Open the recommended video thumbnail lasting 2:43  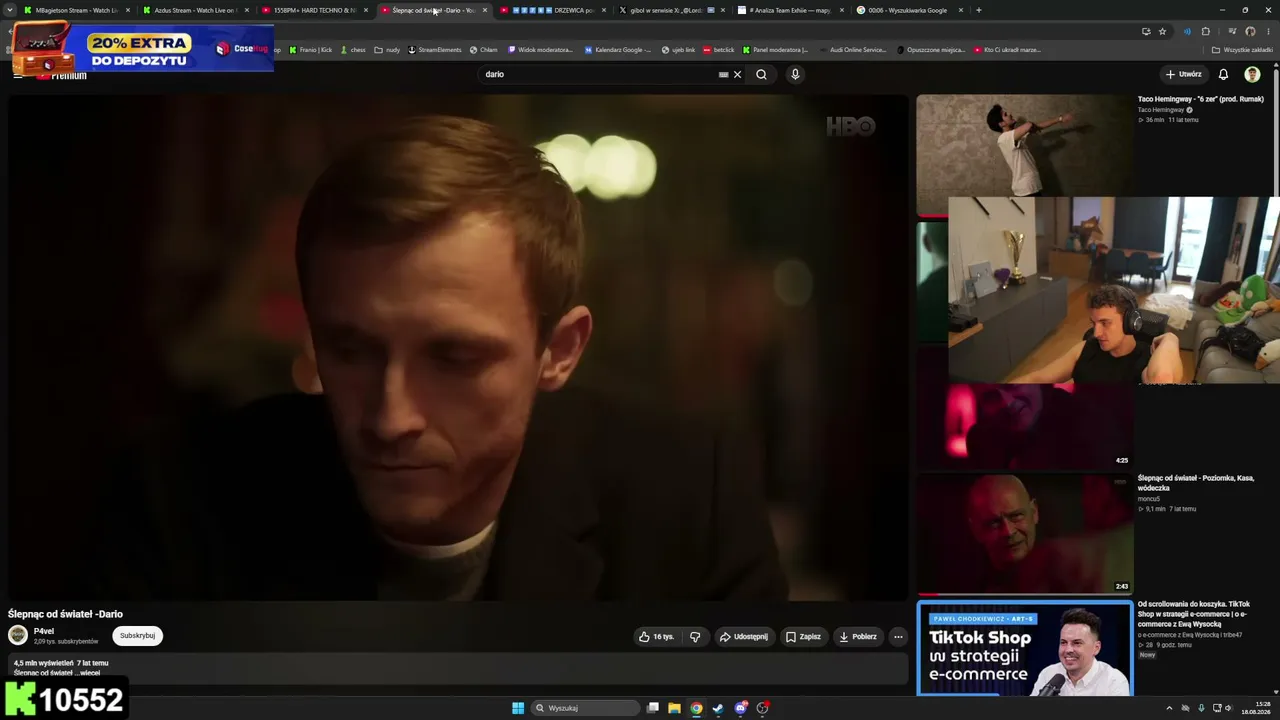pyautogui.click(x=1025, y=533)
